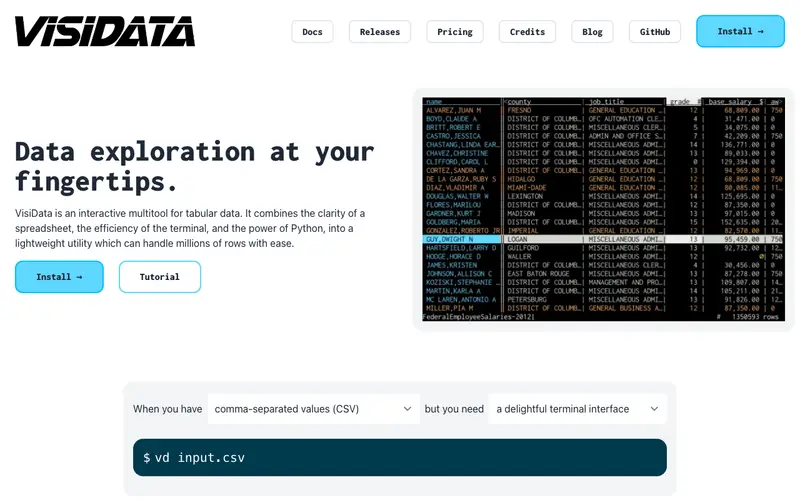Open the GitHub link
This screenshot has height=500, width=800.
coord(655,32)
